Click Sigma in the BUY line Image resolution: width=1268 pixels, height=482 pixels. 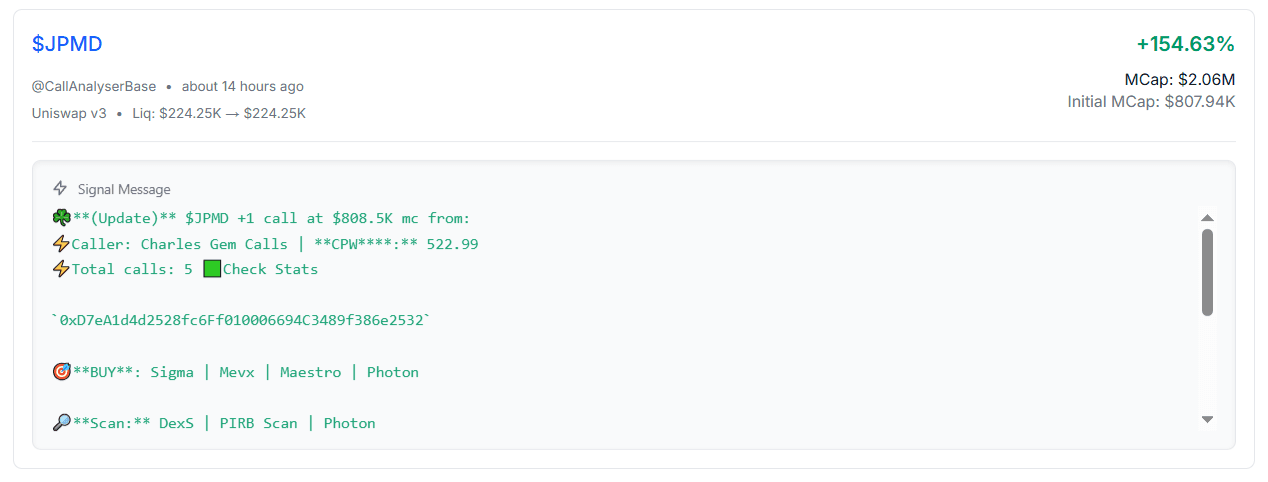[x=172, y=372]
